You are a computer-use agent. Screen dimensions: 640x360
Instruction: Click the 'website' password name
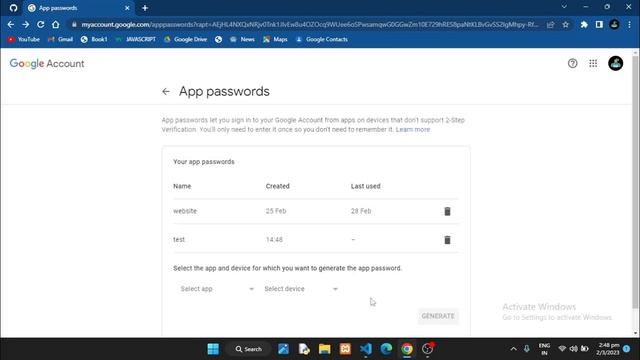(x=185, y=211)
